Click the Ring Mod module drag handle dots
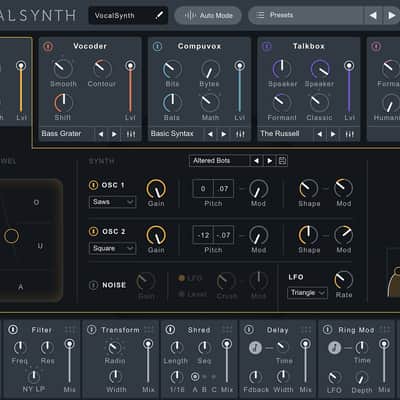The height and width of the screenshot is (400, 400). click(x=385, y=330)
